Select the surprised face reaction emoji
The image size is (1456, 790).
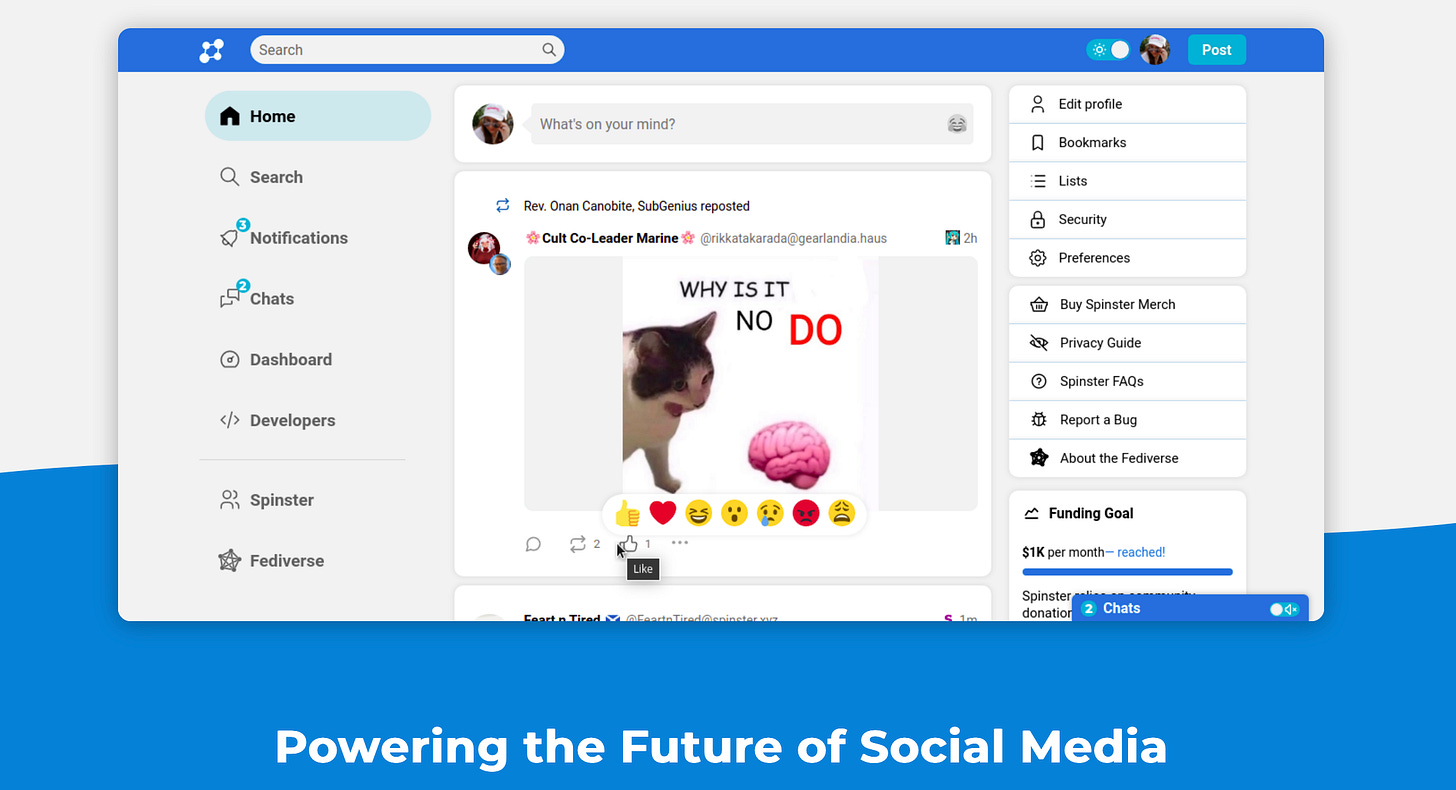pyautogui.click(x=734, y=513)
